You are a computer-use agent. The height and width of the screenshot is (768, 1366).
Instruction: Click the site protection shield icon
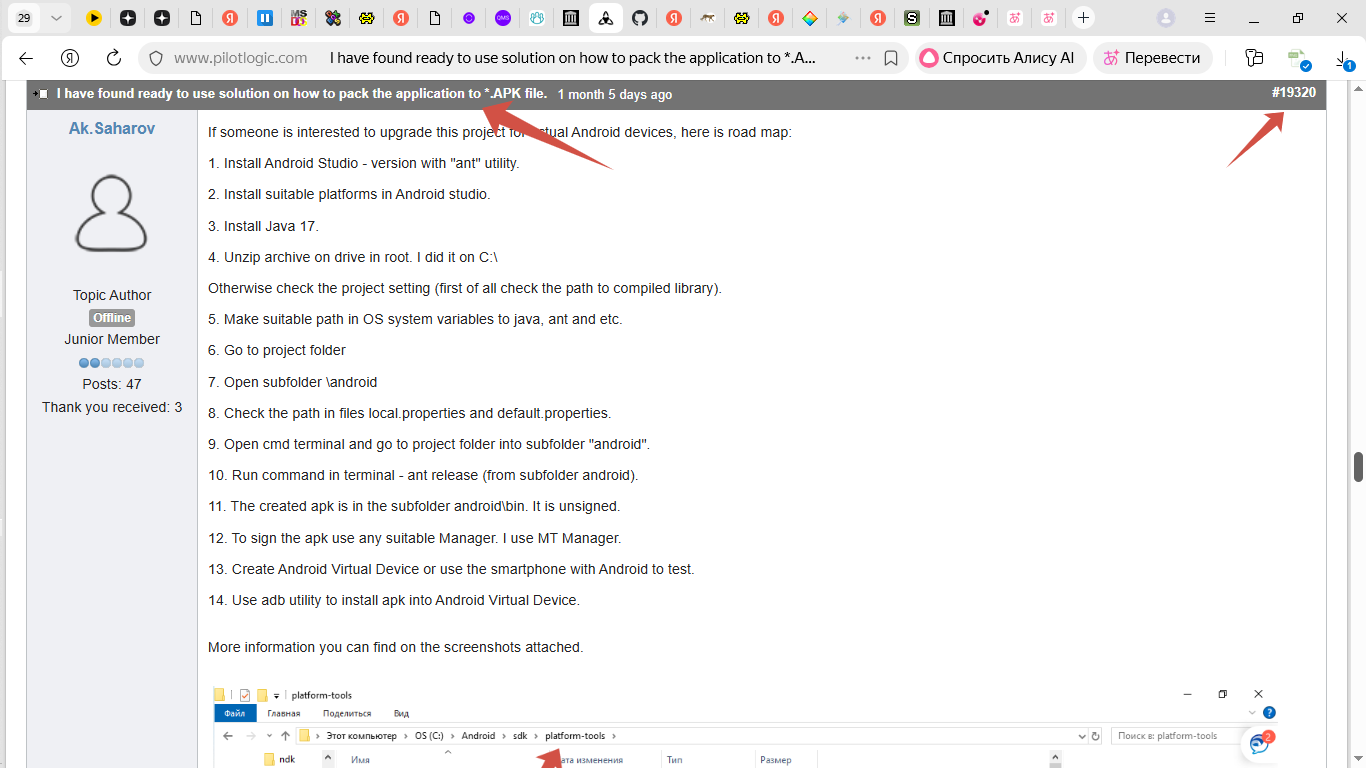155,58
